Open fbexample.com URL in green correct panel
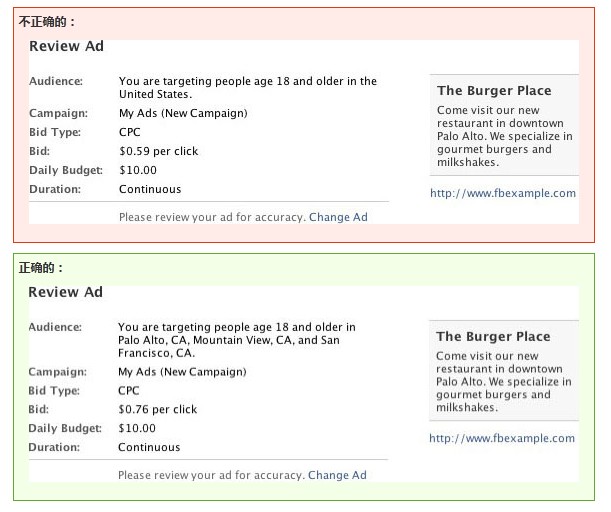Image resolution: width=611 pixels, height=512 pixels. 502,438
